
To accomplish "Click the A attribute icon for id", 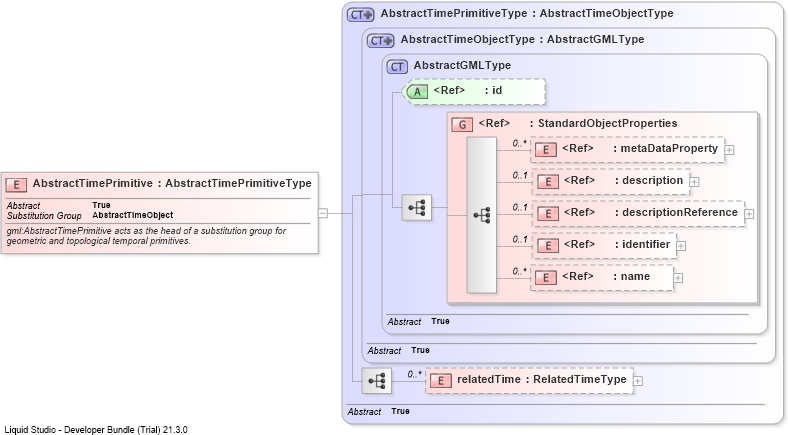I will 417,92.
